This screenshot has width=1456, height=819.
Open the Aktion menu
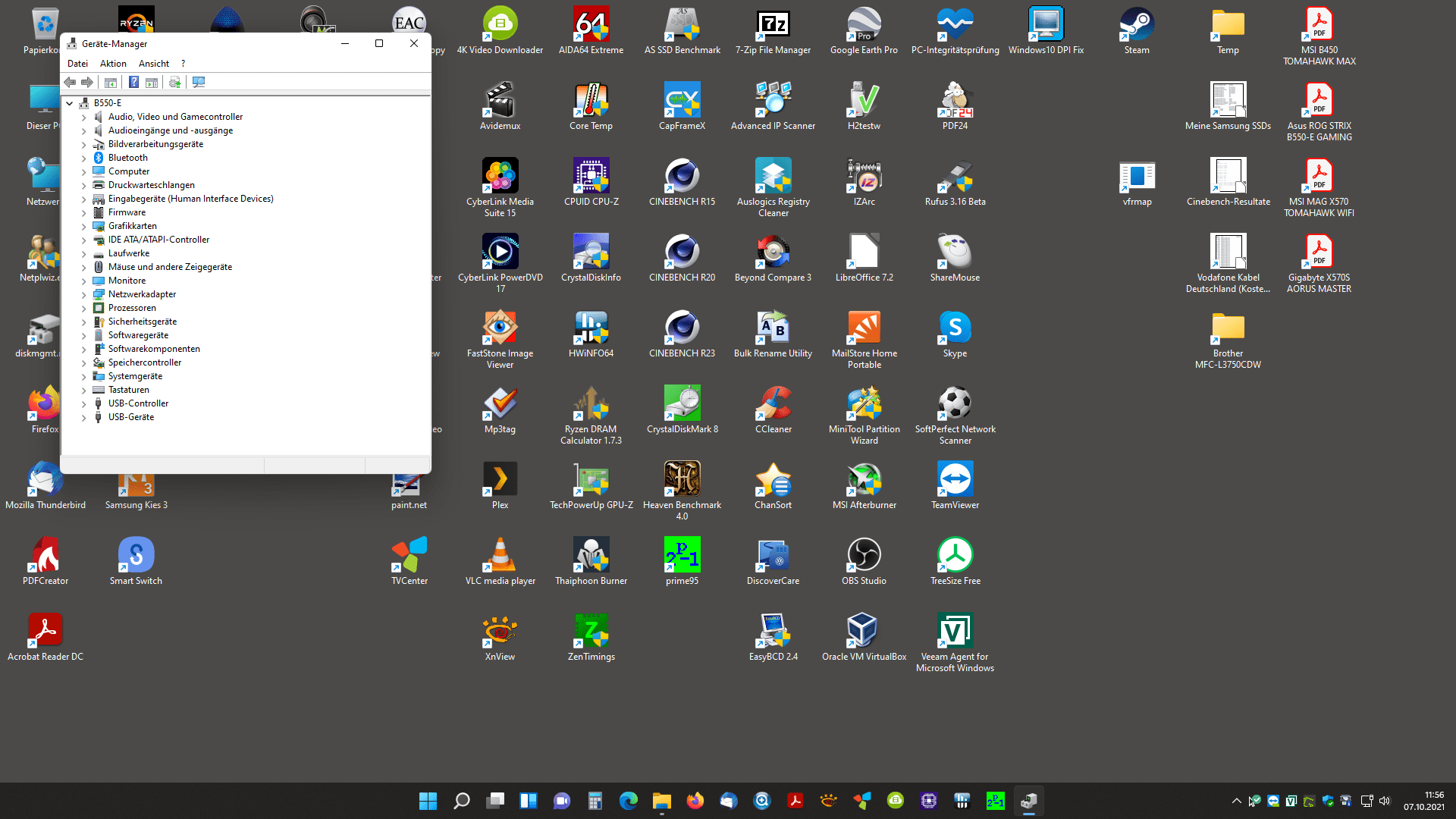tap(113, 64)
